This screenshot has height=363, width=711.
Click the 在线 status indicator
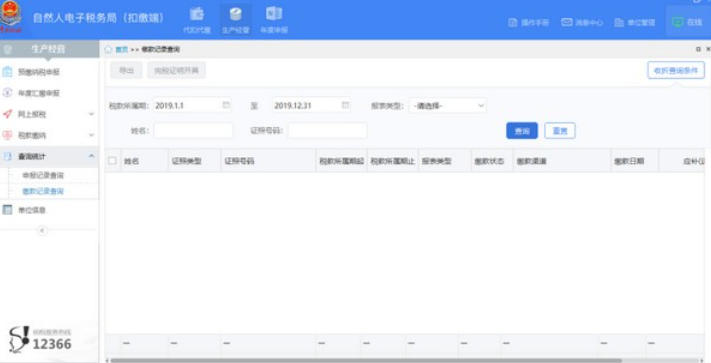tap(687, 22)
